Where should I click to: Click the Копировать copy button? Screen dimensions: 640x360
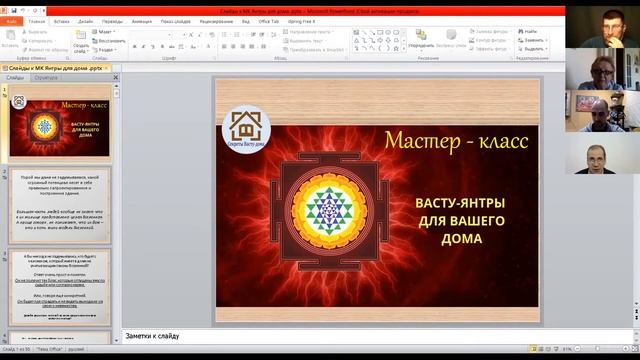[x=39, y=41]
